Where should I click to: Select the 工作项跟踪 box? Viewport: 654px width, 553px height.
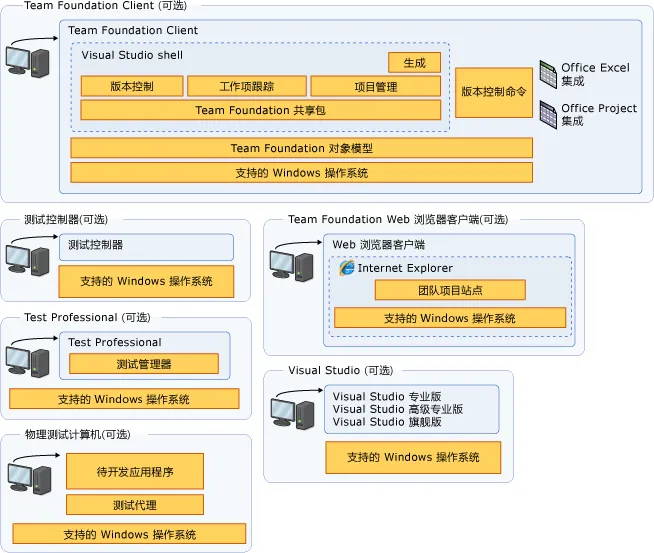(247, 86)
